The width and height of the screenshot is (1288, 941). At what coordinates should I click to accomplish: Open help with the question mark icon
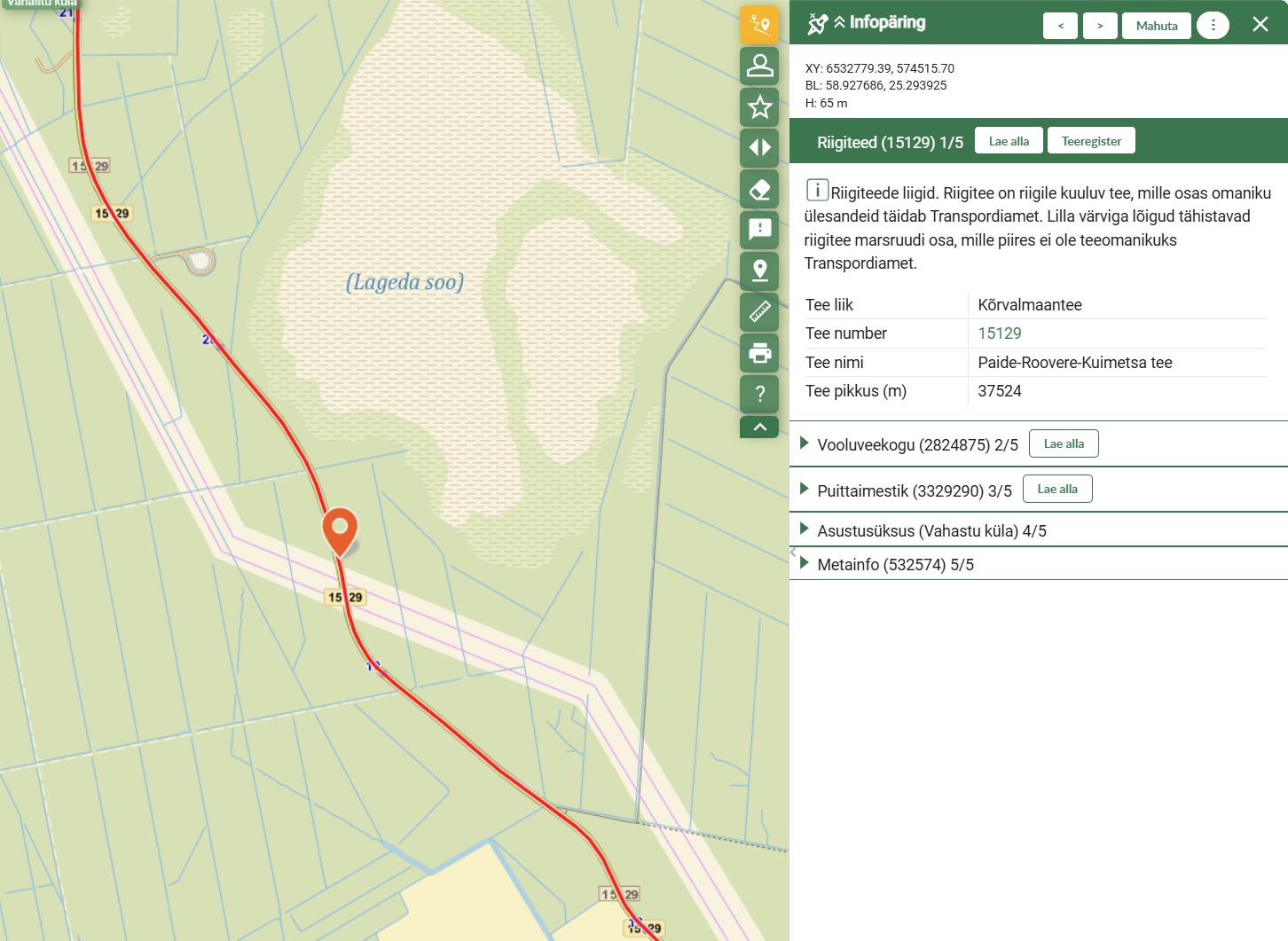pyautogui.click(x=759, y=394)
